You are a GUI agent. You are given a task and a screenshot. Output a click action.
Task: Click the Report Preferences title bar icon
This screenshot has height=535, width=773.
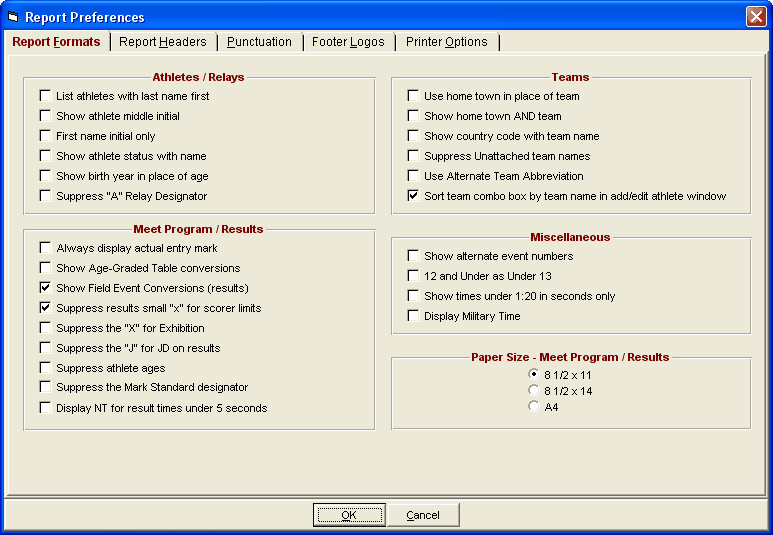pos(13,17)
